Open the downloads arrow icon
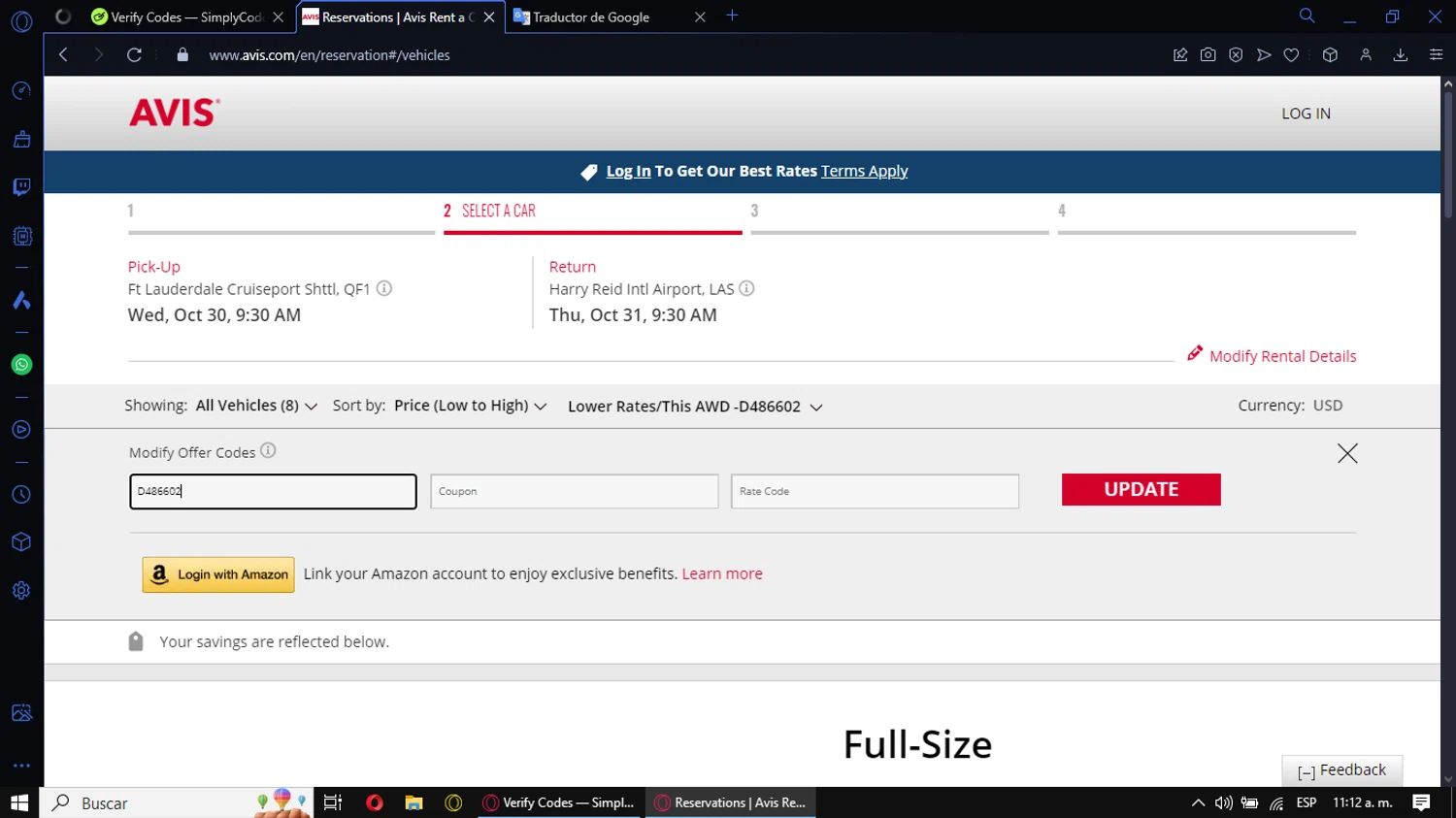1456x818 pixels. [1401, 55]
